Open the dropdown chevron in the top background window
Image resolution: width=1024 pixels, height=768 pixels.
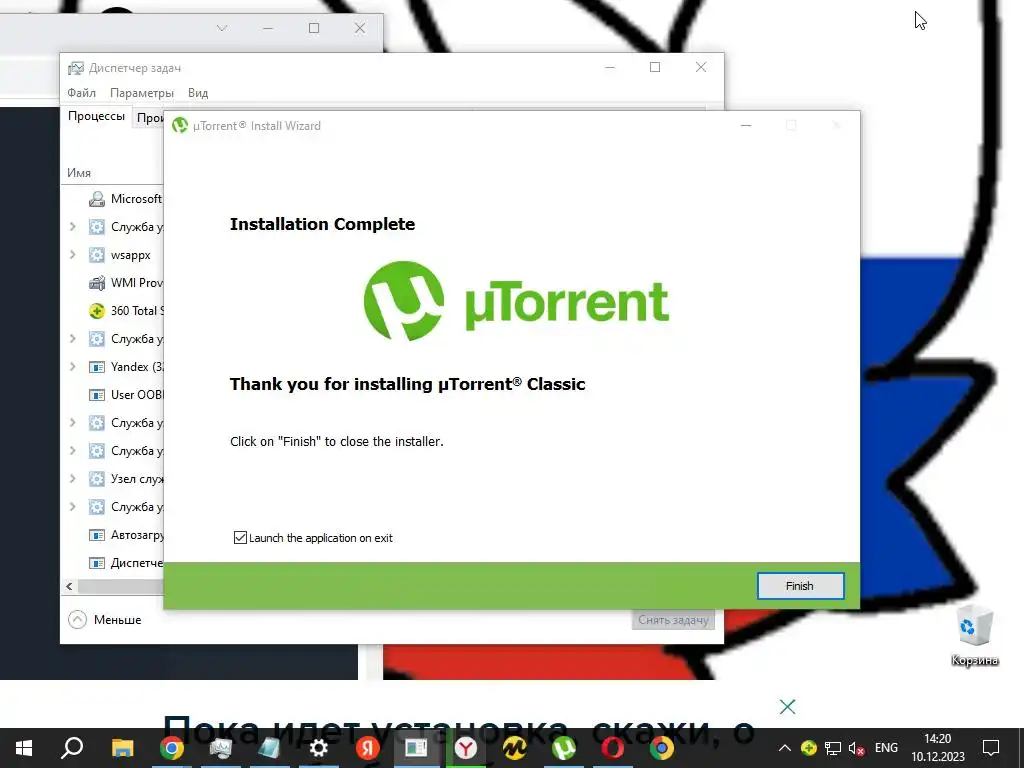click(x=222, y=28)
